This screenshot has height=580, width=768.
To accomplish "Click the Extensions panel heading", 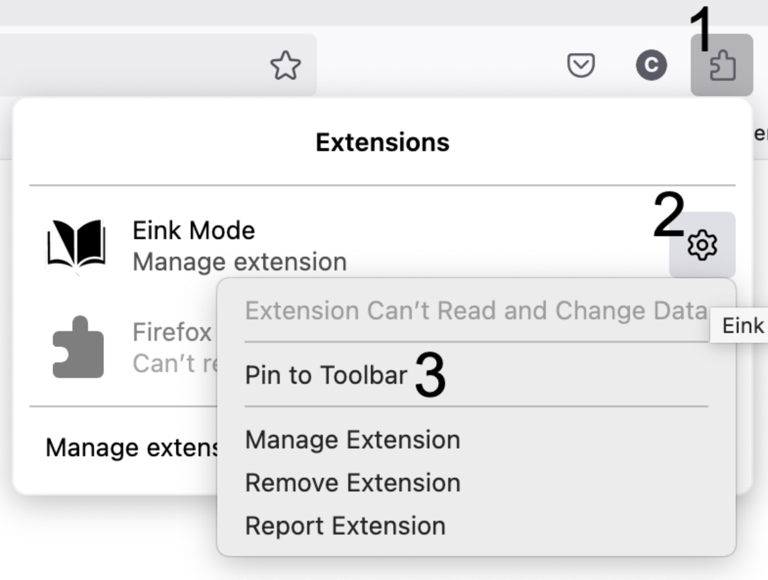I will pos(382,142).
